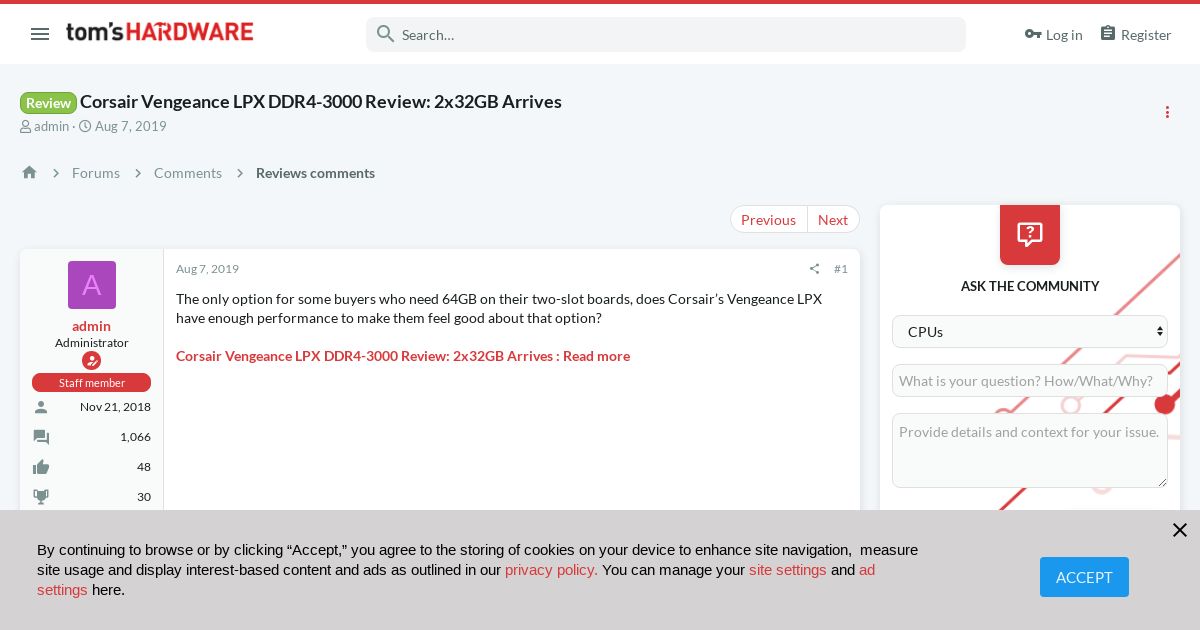1200x630 pixels.
Task: Open the Corsair Vengeance LPX Read more link
Action: [403, 356]
